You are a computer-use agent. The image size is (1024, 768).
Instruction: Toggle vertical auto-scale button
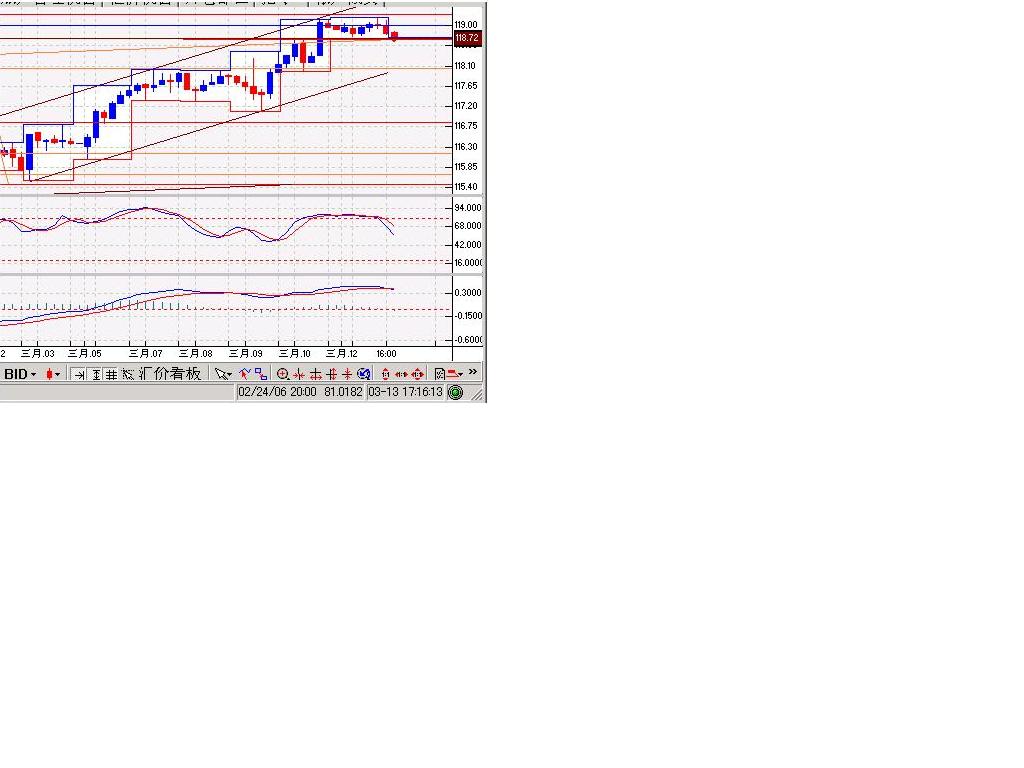(x=96, y=375)
